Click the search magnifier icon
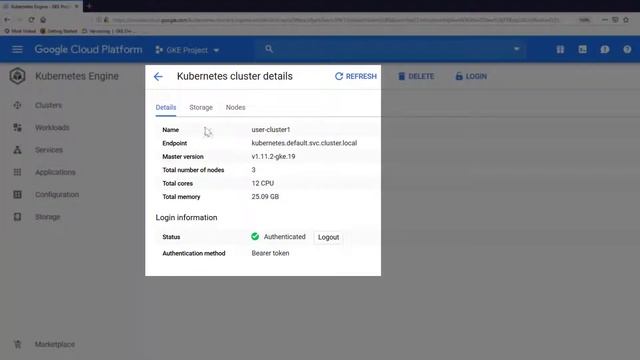 coord(269,49)
